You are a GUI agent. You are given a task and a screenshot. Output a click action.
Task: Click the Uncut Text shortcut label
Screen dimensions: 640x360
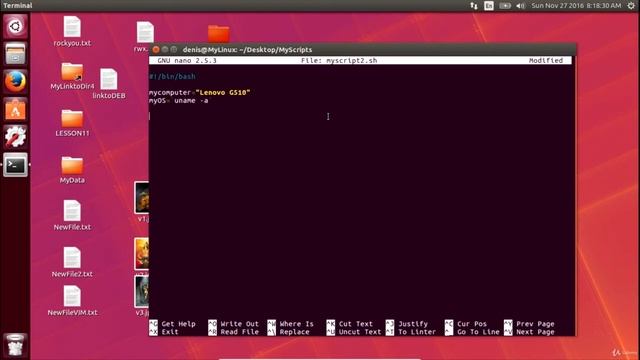click(360, 332)
